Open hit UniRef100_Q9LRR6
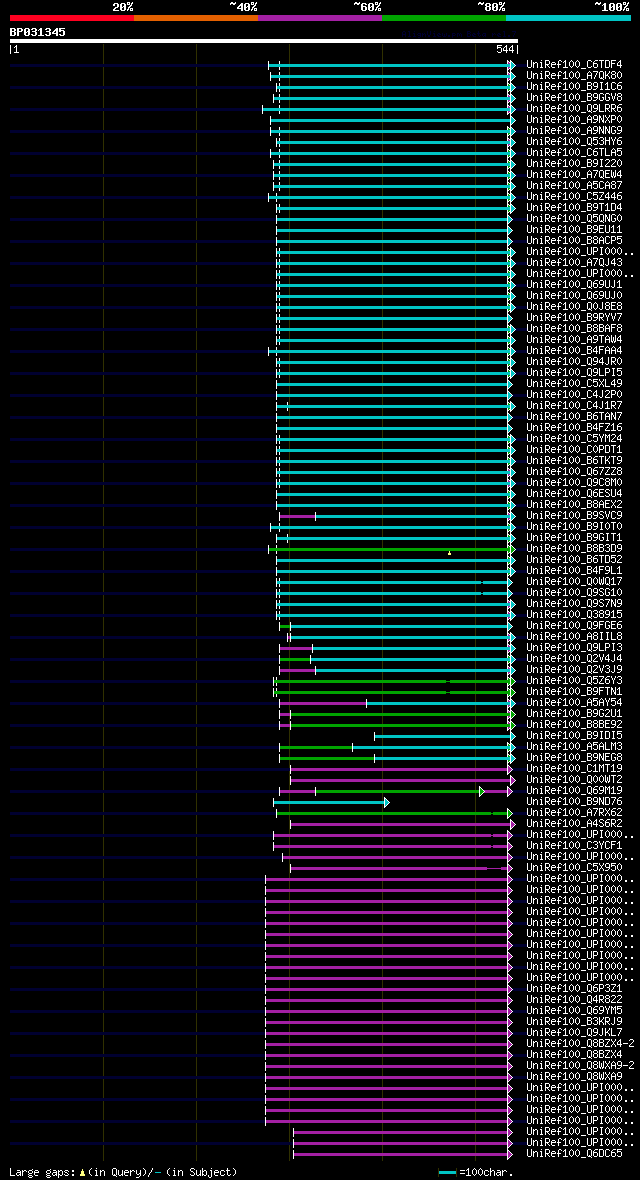The width and height of the screenshot is (640, 1180). point(574,109)
